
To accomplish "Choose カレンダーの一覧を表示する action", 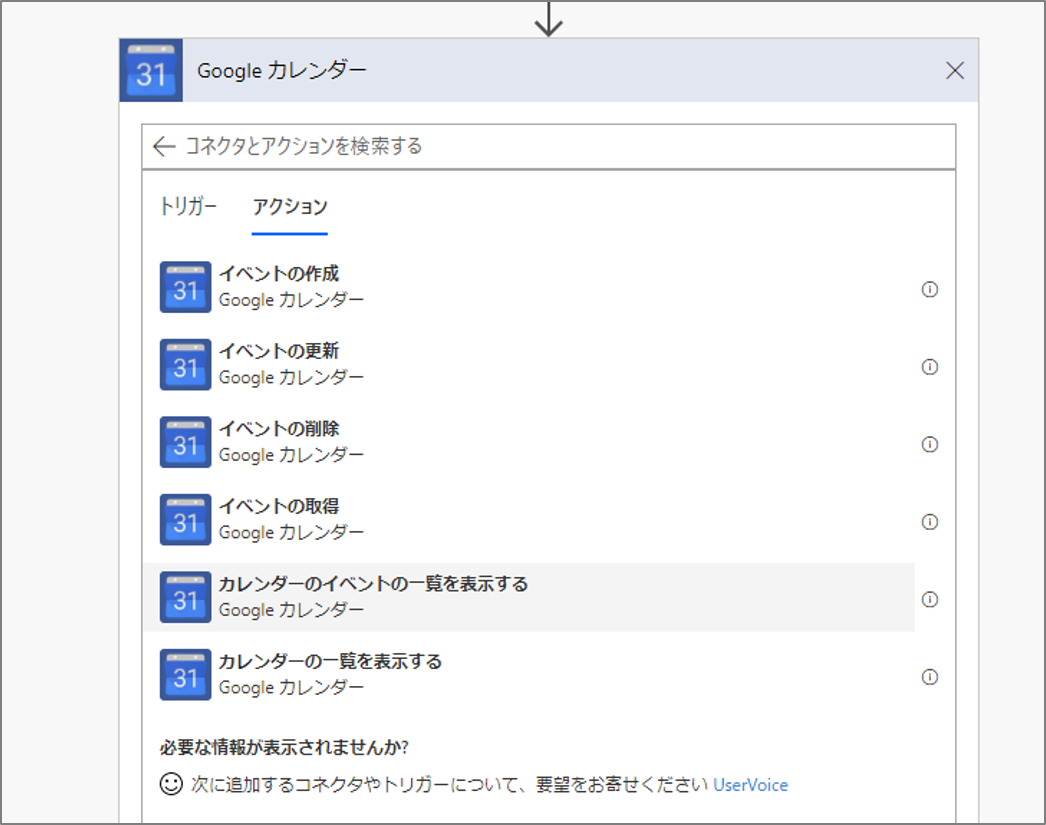I will pos(528,674).
